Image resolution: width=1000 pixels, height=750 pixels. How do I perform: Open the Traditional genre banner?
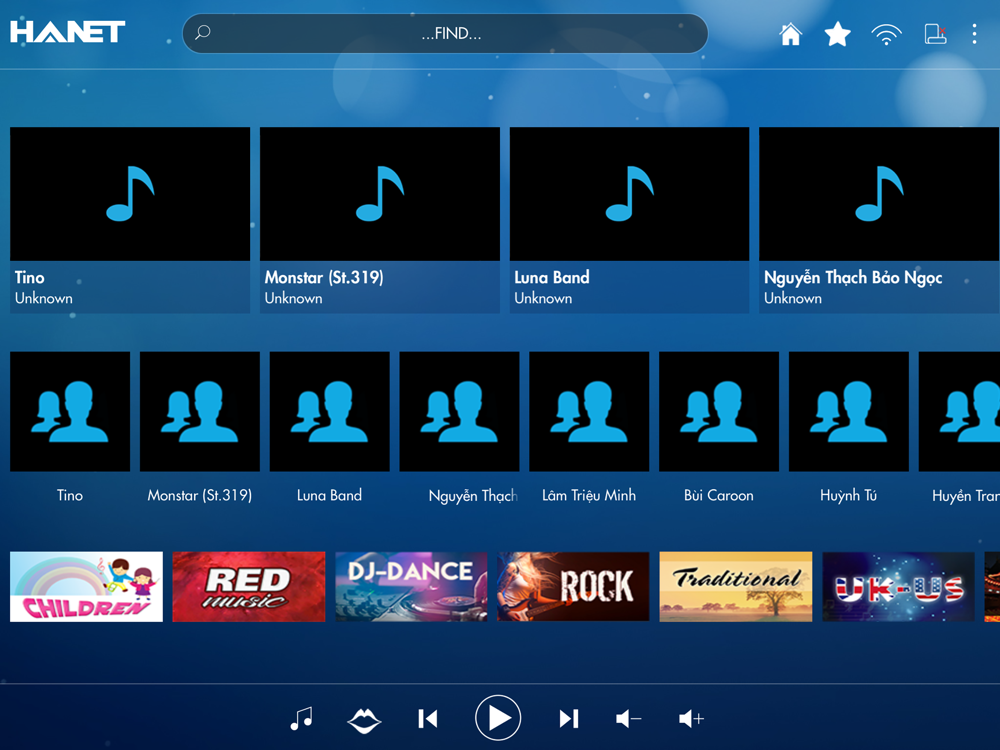[736, 587]
